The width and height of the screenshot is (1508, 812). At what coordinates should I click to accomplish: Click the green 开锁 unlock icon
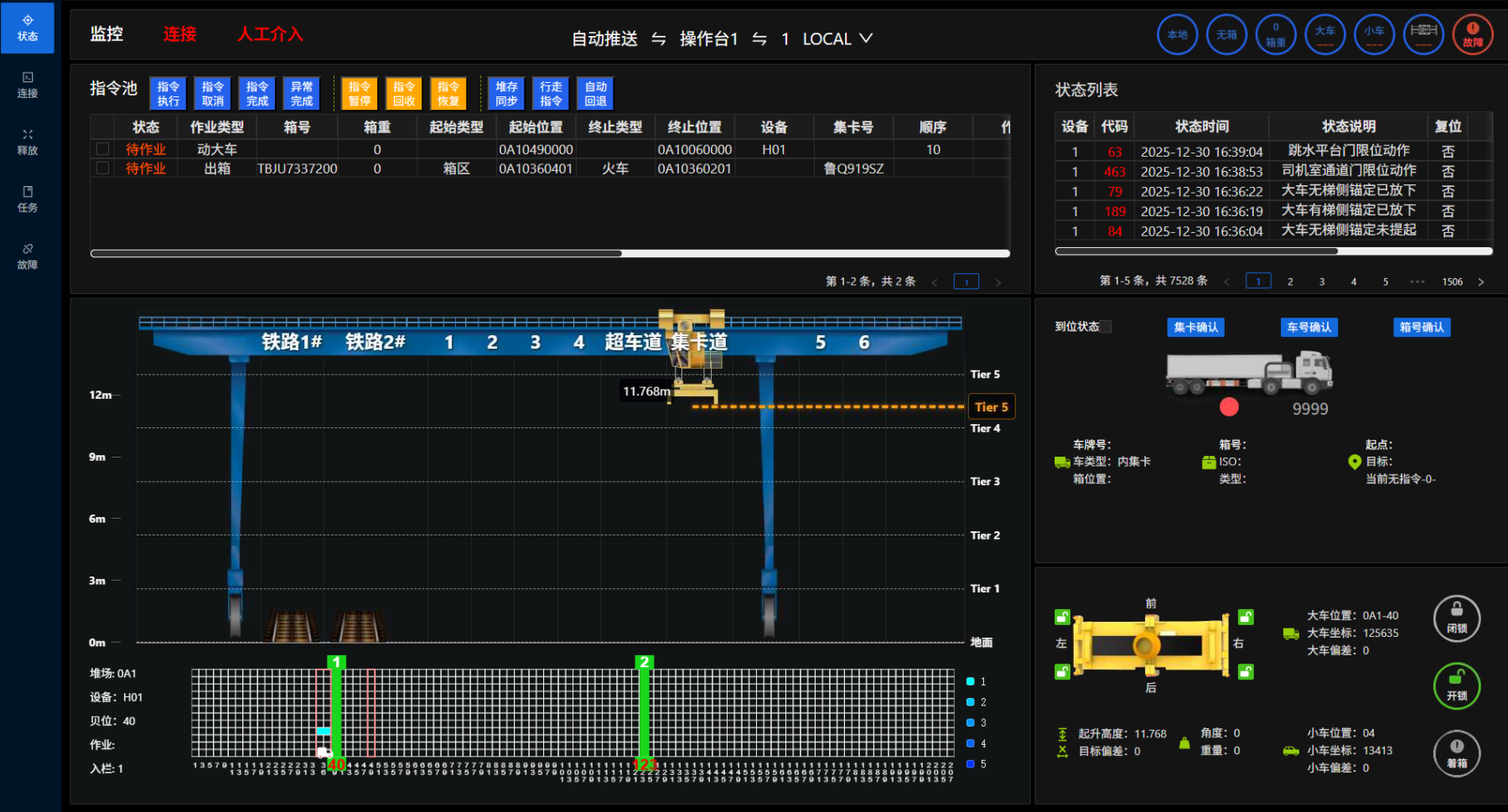coord(1456,685)
